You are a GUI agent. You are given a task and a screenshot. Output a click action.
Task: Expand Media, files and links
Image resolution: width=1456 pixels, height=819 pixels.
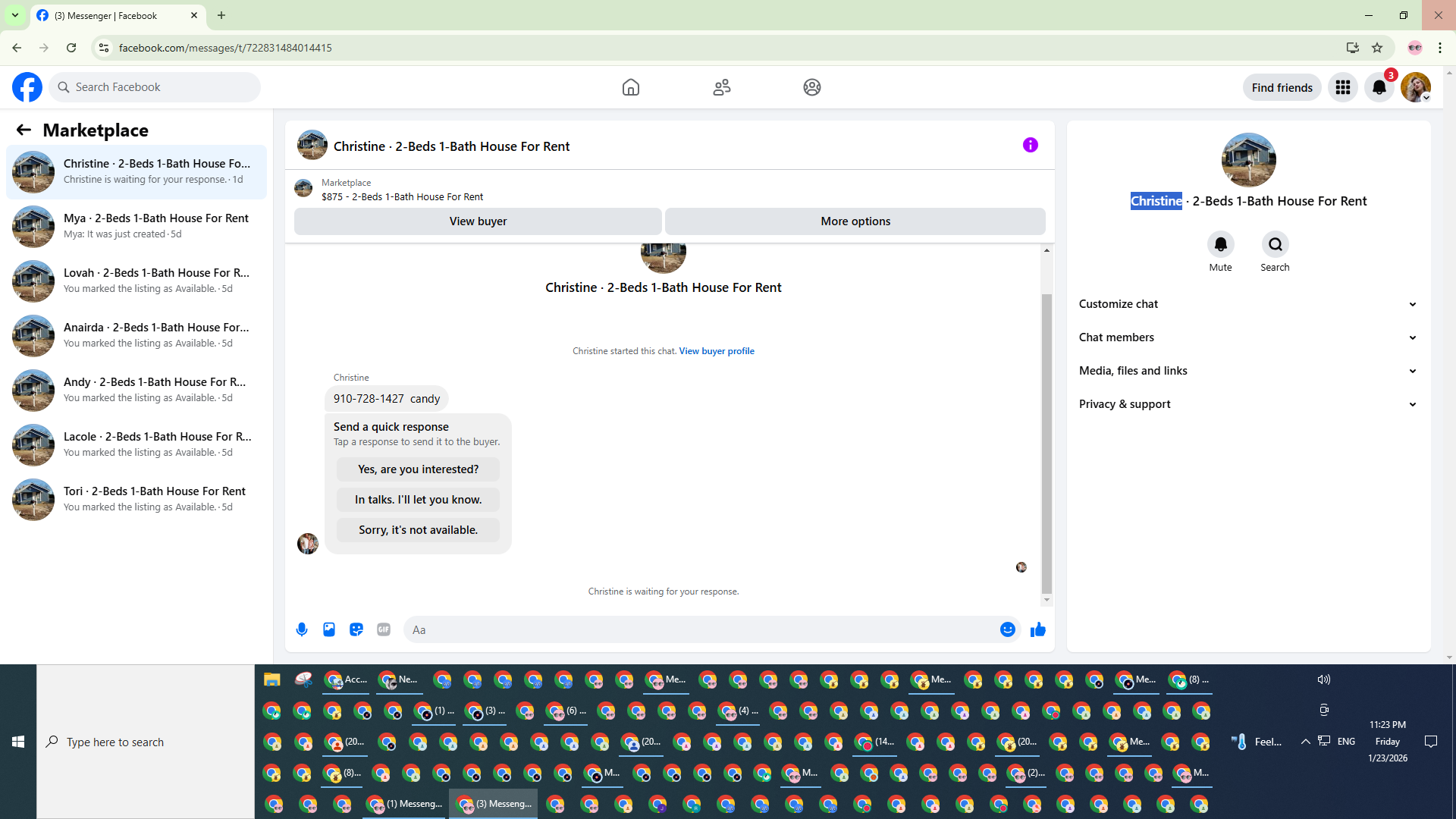point(1247,371)
